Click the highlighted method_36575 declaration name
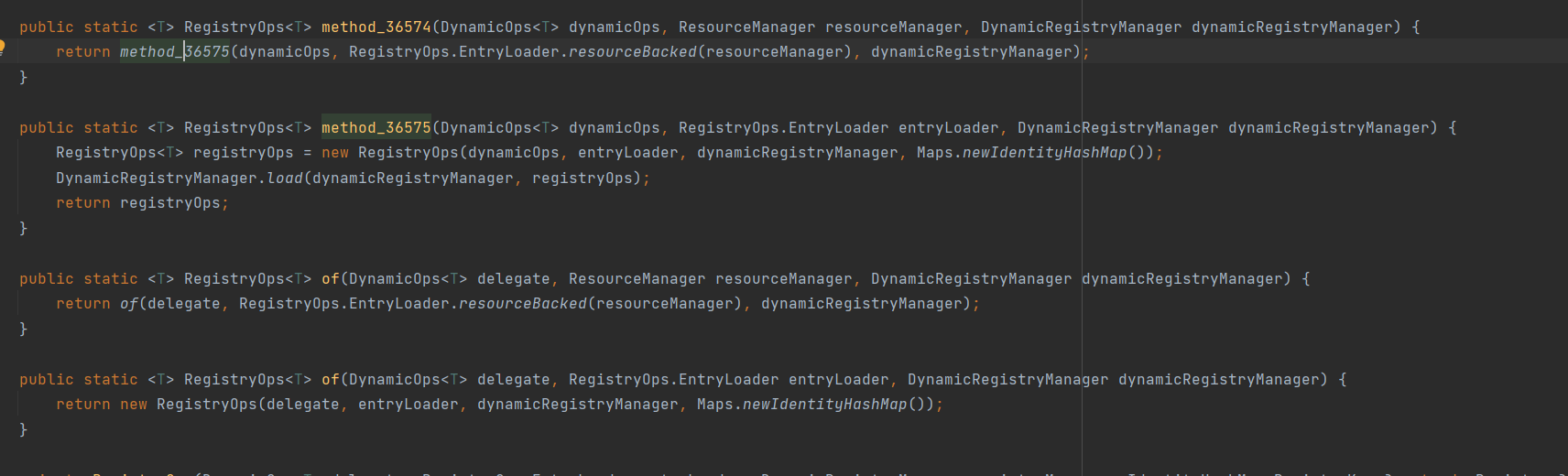 click(x=376, y=128)
